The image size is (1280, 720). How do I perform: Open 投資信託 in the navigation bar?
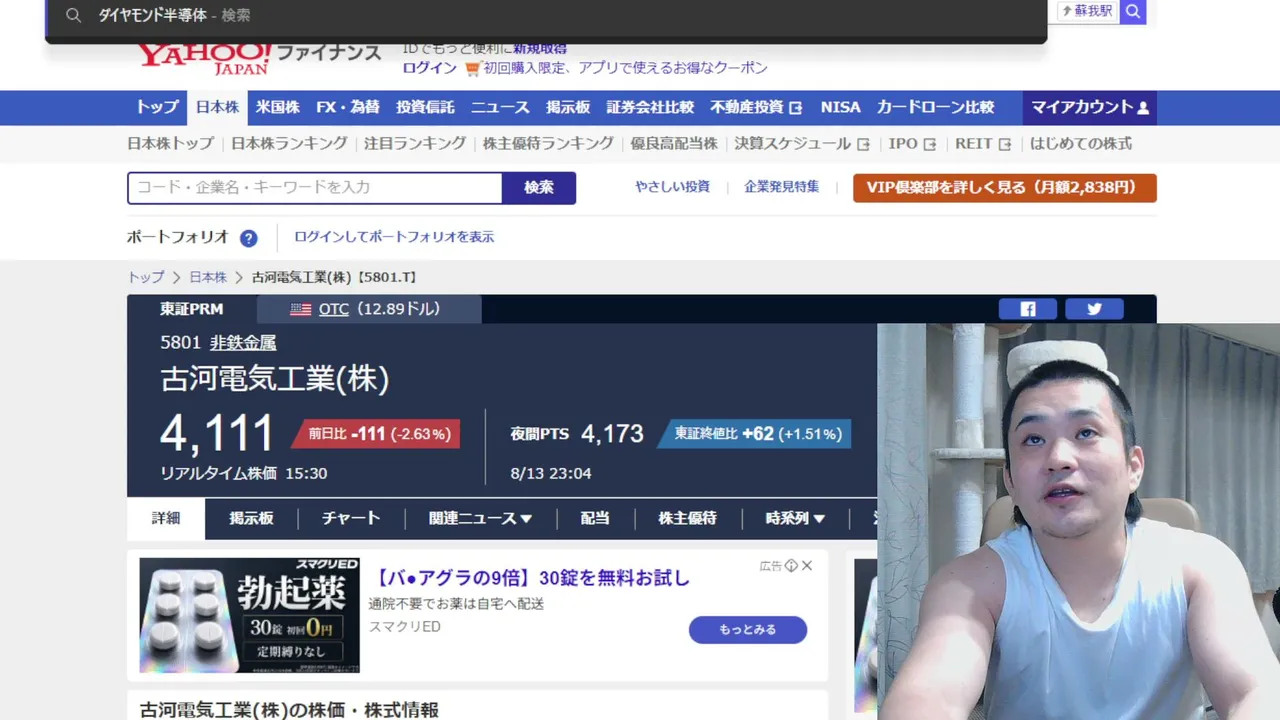coord(425,108)
